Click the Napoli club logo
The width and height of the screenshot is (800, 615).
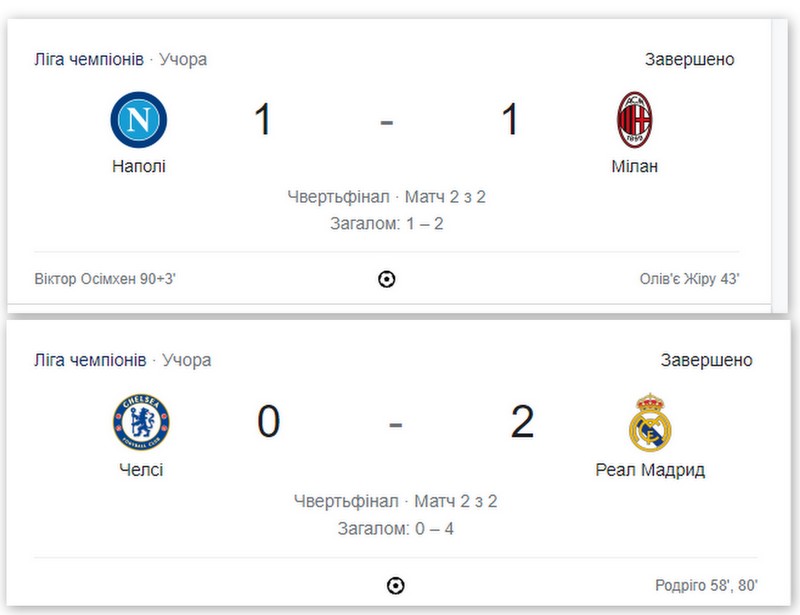(138, 120)
